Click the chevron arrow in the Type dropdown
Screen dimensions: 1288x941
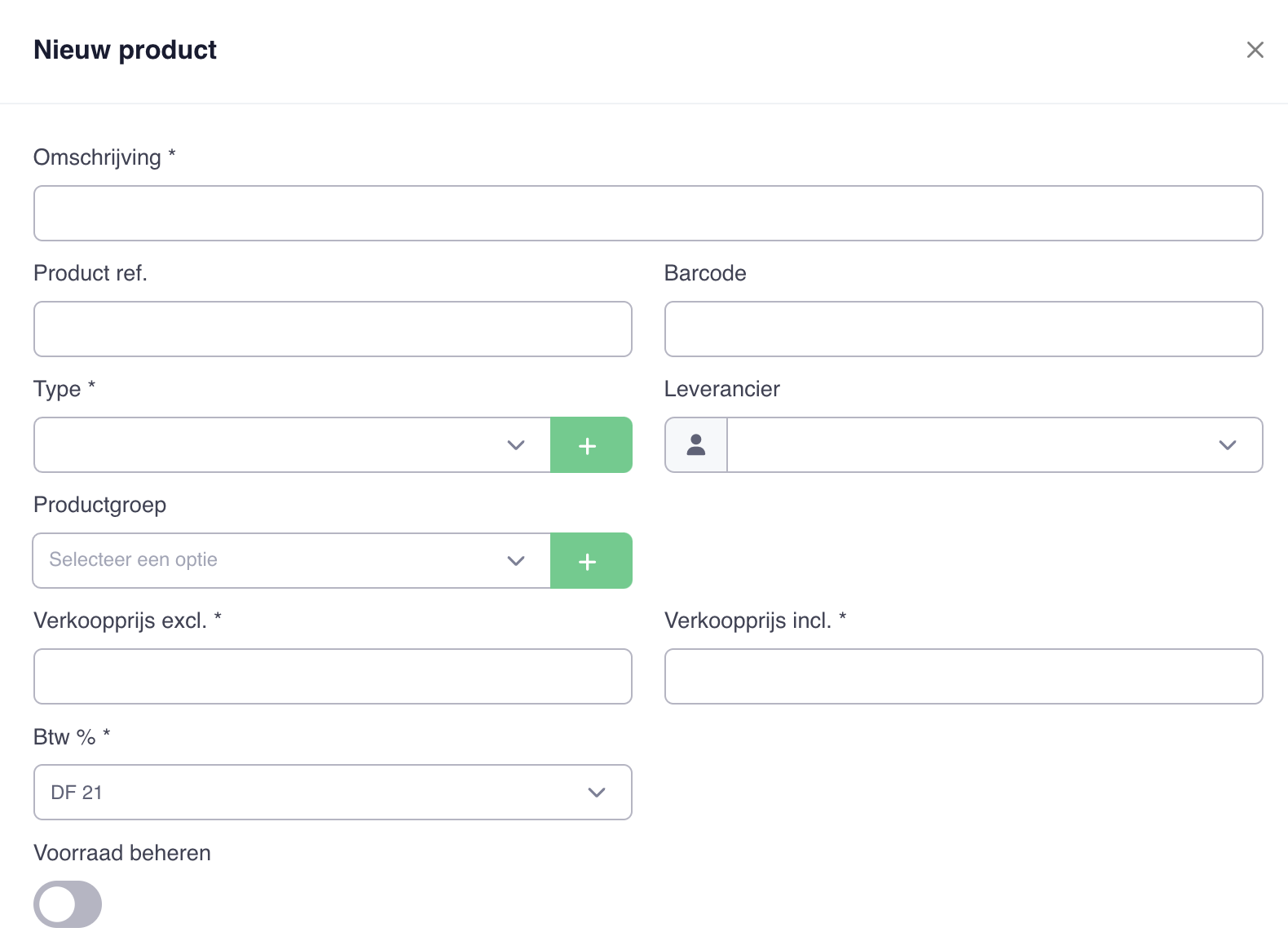[515, 445]
